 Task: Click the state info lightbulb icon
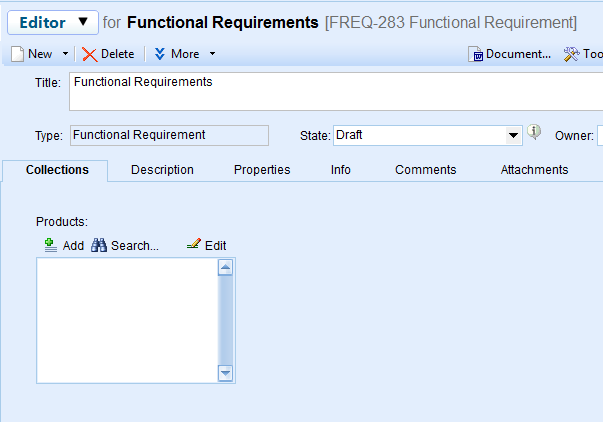534,132
